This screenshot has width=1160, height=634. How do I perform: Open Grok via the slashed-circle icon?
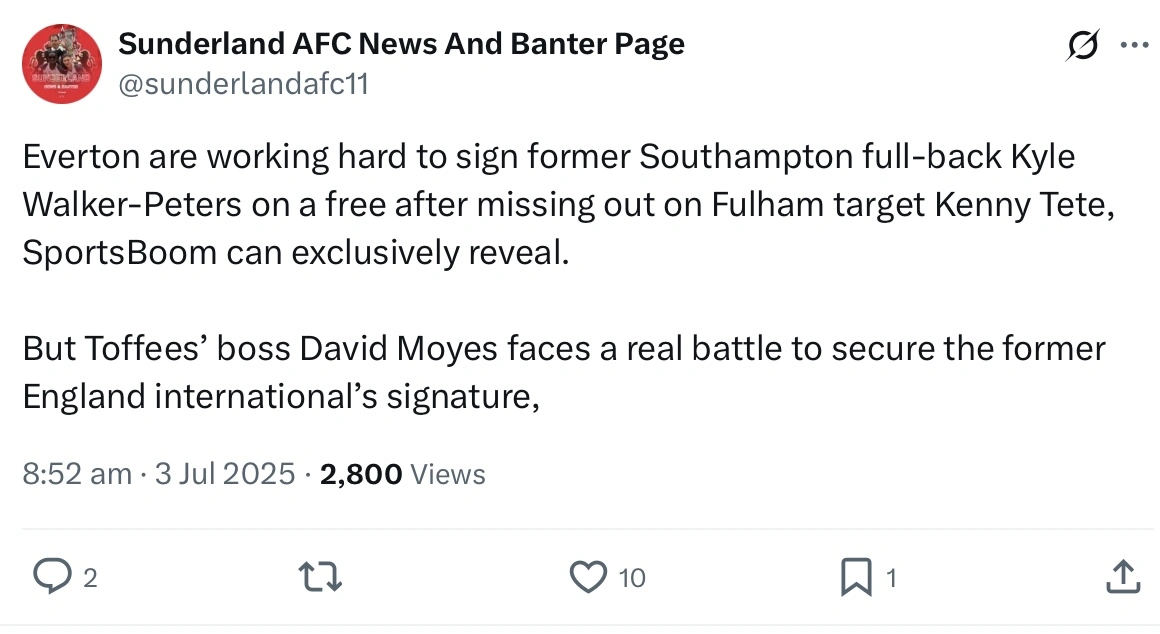[x=1082, y=46]
